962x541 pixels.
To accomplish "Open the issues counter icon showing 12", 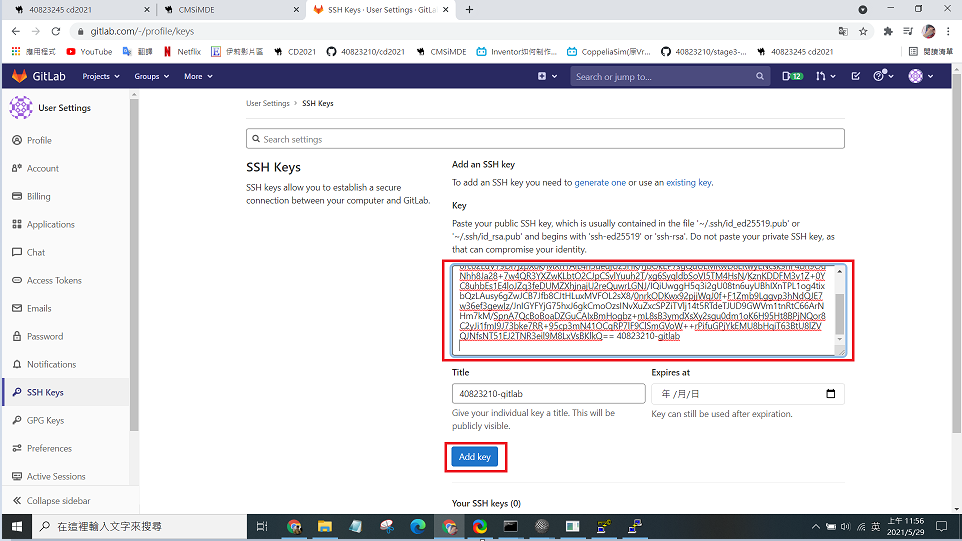I will [792, 76].
